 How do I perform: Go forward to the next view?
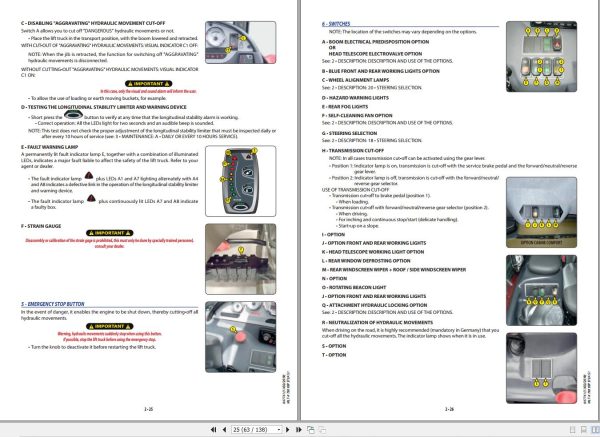click(x=322, y=430)
